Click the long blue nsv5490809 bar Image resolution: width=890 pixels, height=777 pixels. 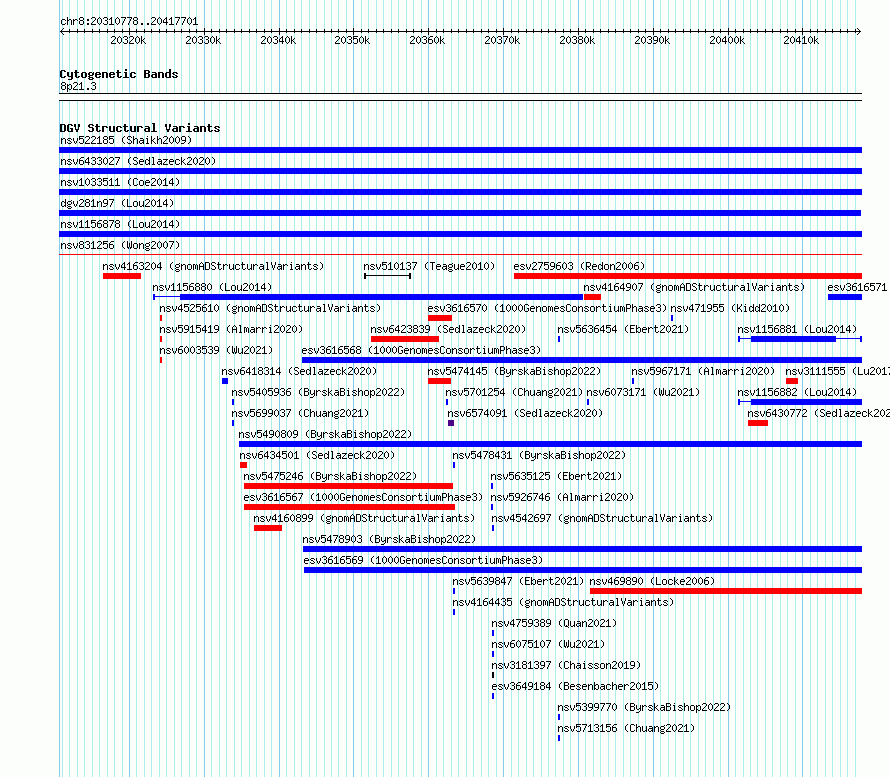tap(551, 444)
